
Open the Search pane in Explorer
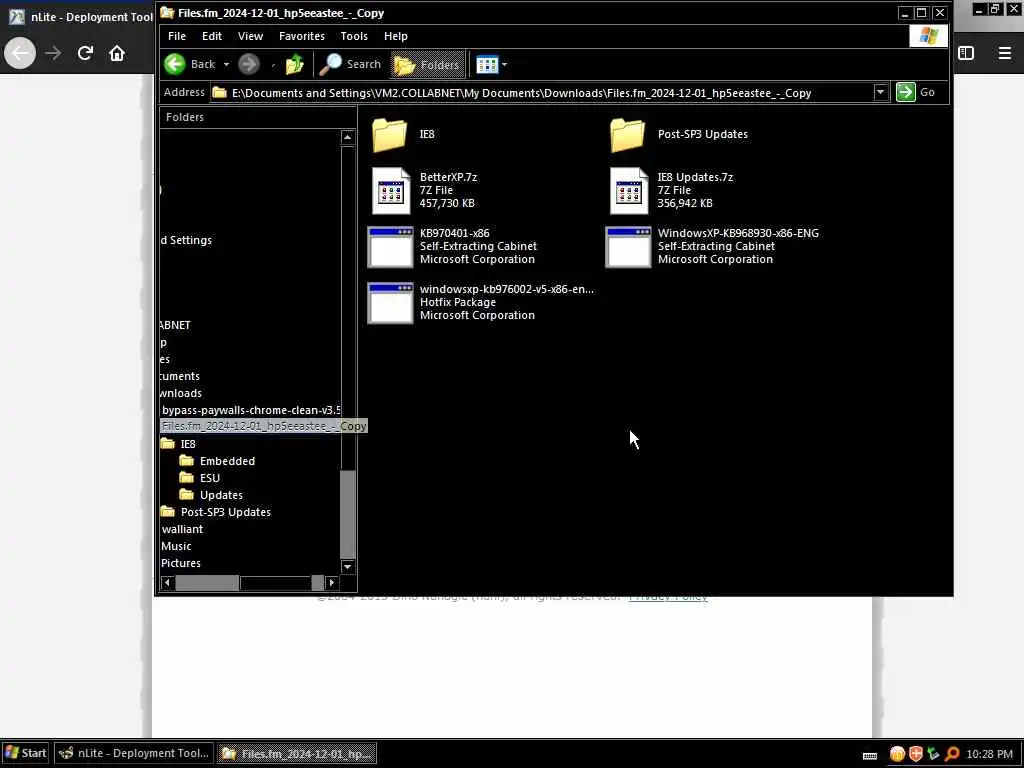[350, 64]
